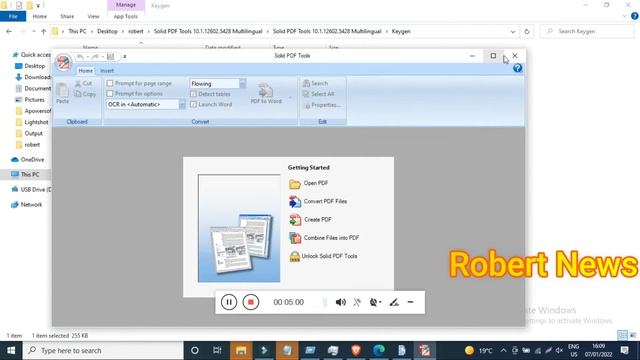Open the Flowing layout mode dropdown
Image resolution: width=640 pixels, height=360 pixels.
tap(242, 84)
